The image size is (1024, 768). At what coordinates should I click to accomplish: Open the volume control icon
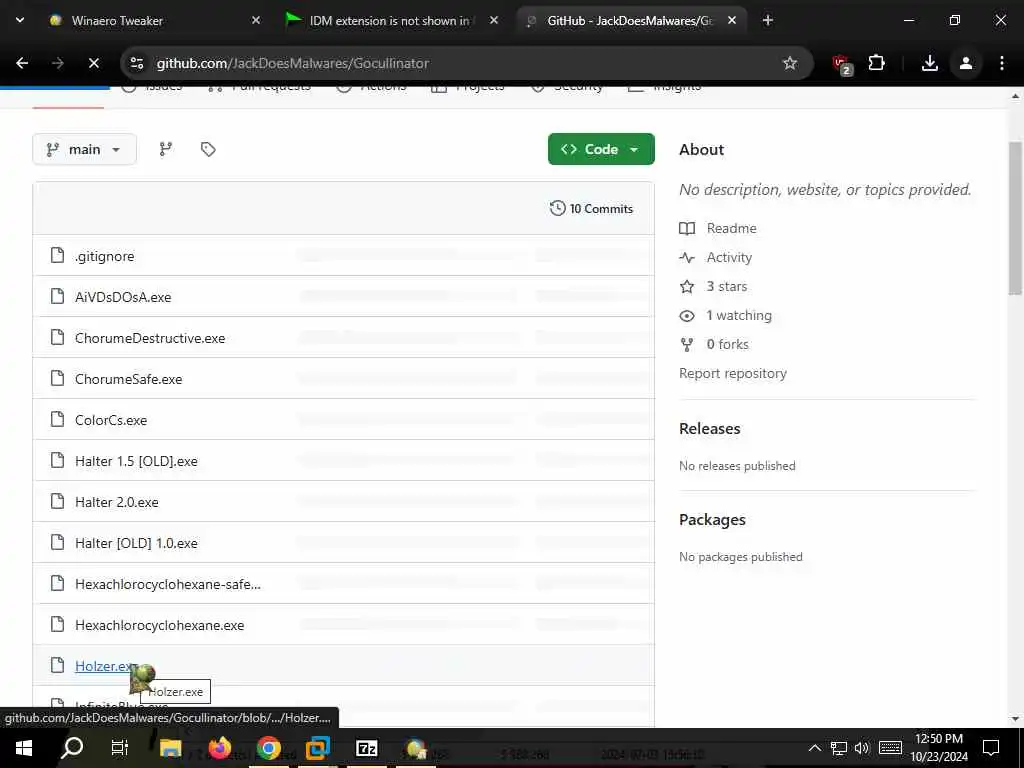click(x=862, y=748)
